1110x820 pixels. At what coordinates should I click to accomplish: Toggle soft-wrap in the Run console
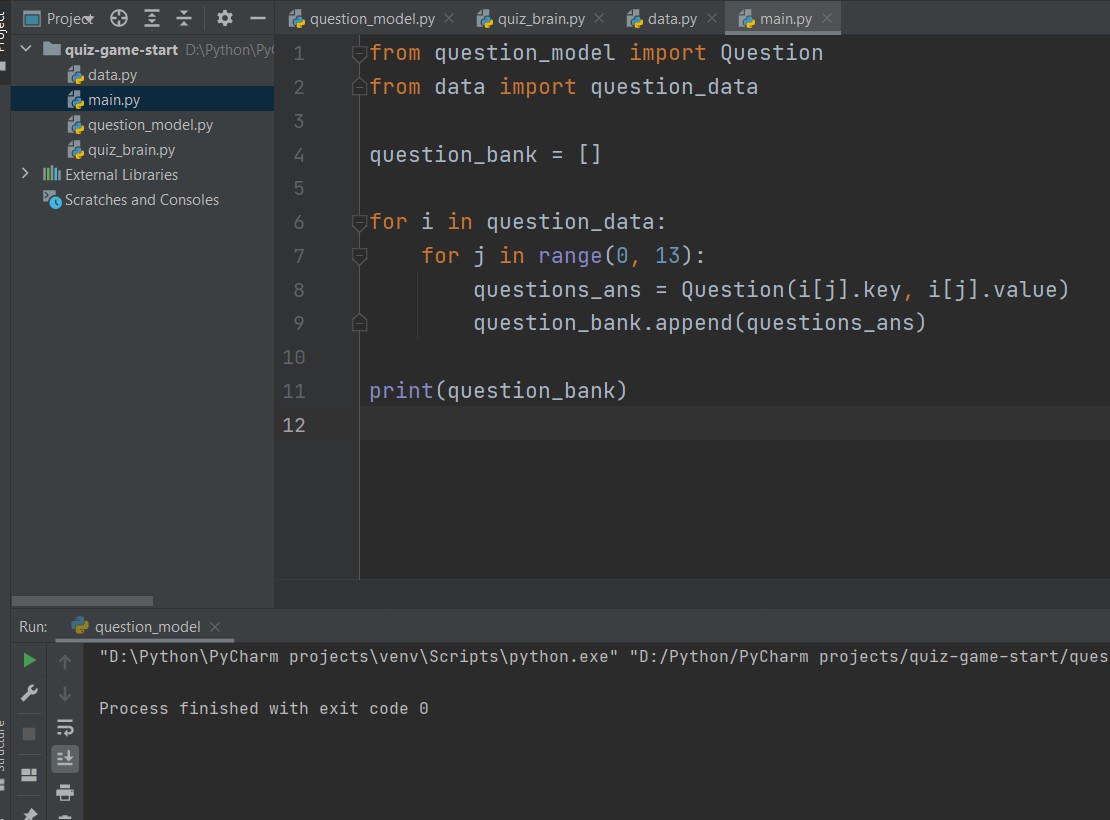(x=65, y=727)
